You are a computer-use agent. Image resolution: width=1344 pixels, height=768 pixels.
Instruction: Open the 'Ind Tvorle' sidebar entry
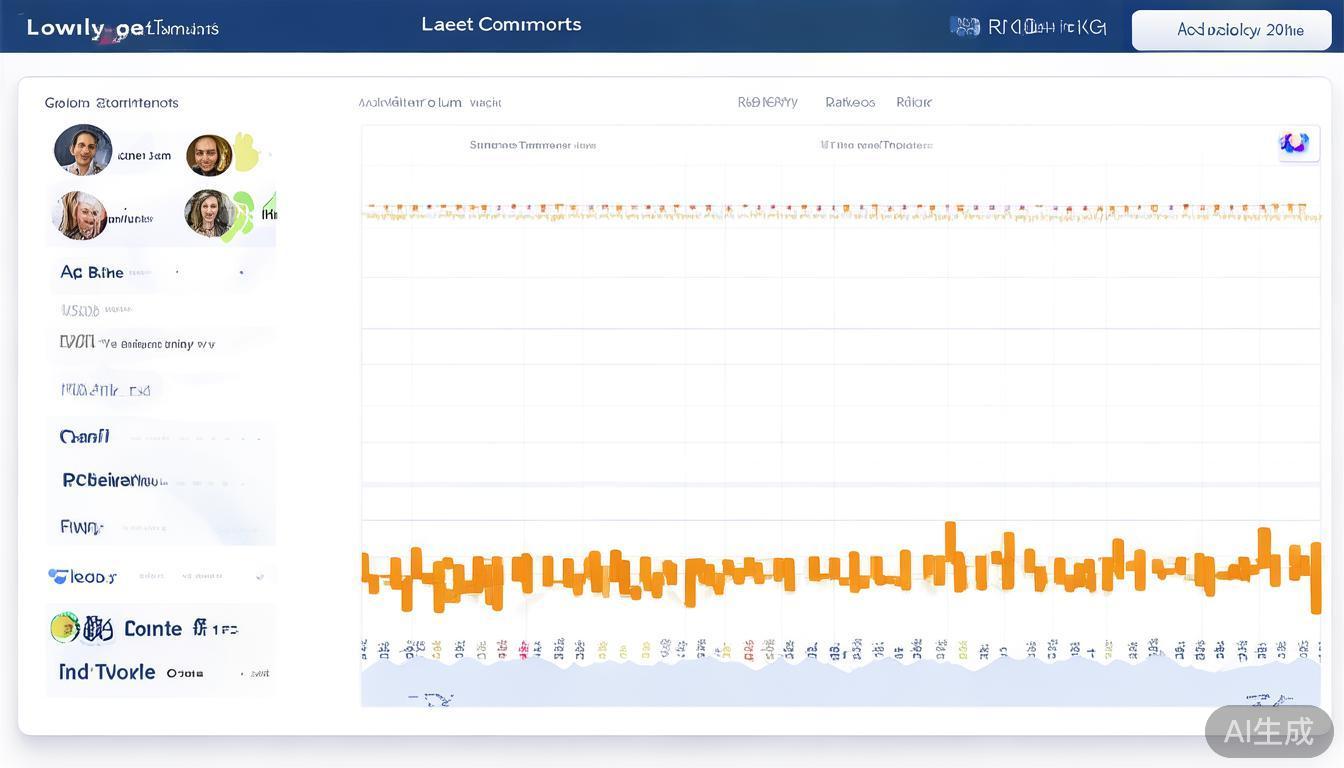[x=107, y=672]
